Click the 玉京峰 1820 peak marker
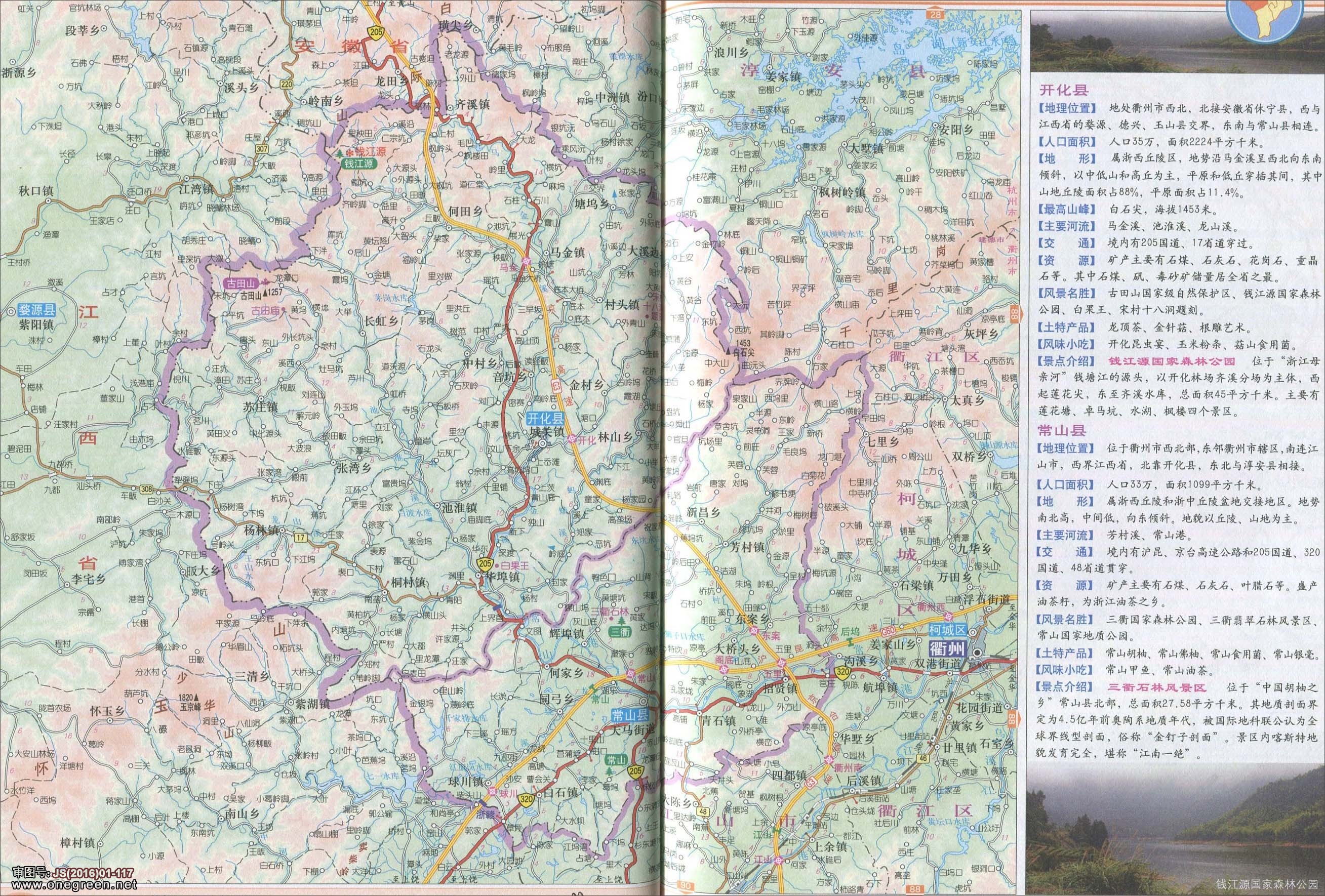This screenshot has height=896, width=1325. pyautogui.click(x=196, y=697)
